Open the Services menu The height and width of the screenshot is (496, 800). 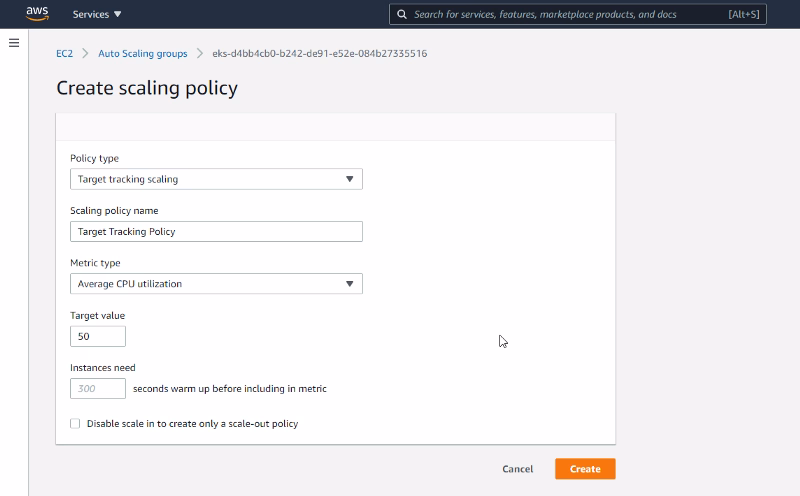(96, 14)
